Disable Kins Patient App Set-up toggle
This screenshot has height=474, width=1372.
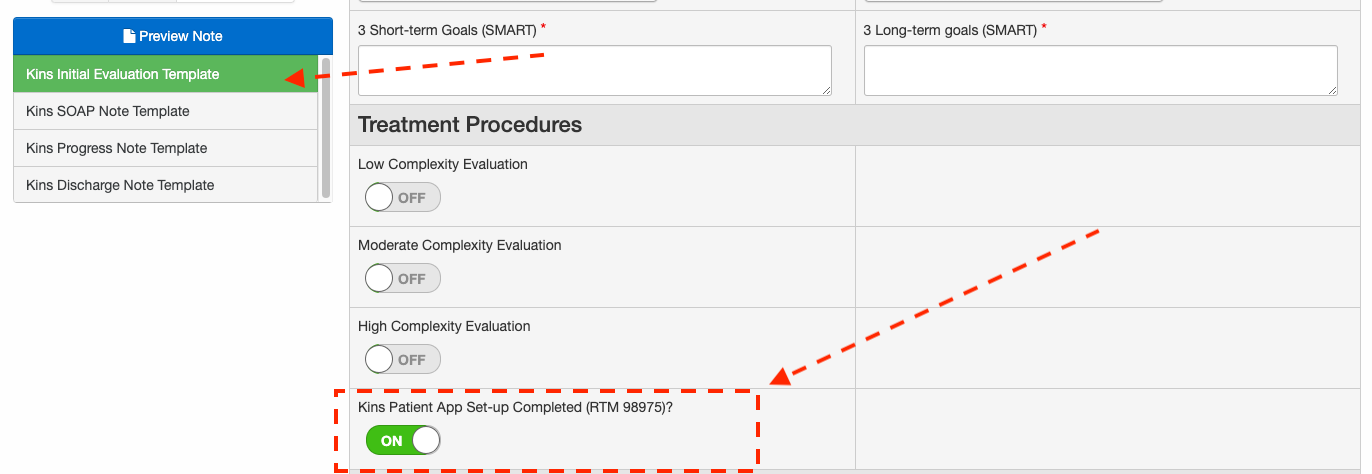click(x=403, y=441)
